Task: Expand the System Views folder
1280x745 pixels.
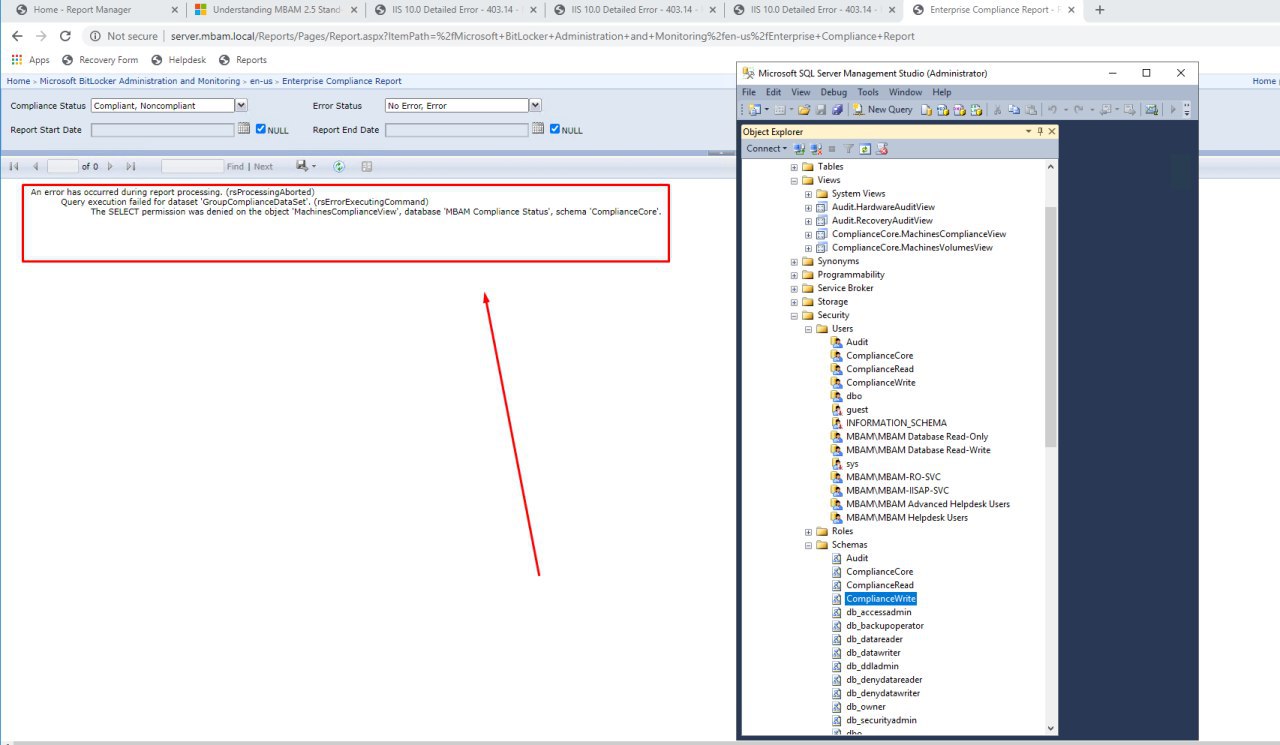Action: (x=809, y=194)
